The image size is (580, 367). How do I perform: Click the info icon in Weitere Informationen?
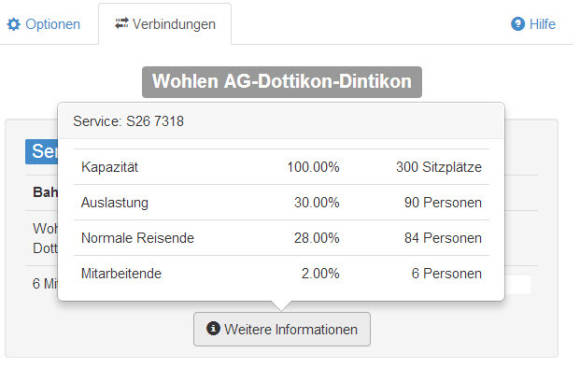[x=213, y=328]
